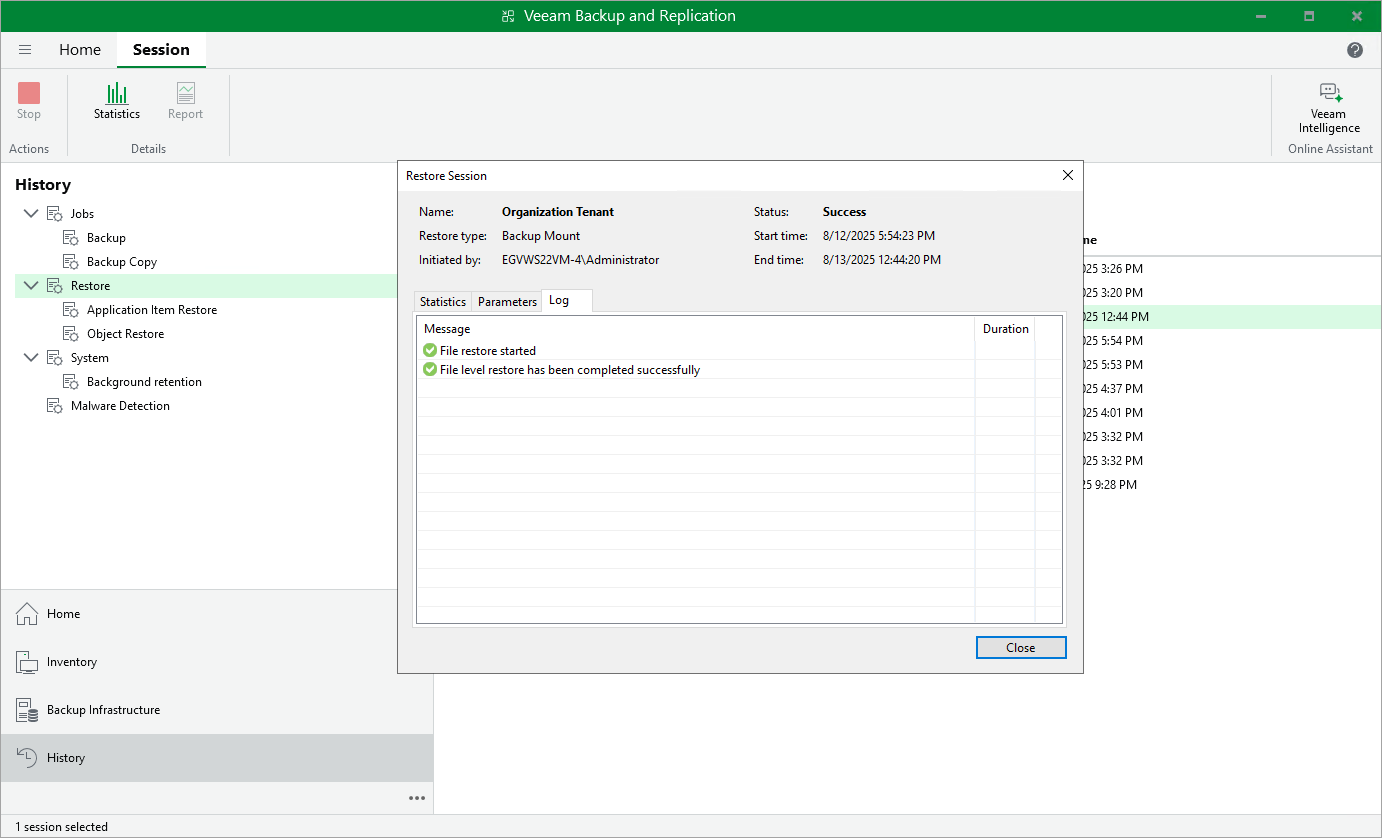Open the Statistics tab of the dialog
The width and height of the screenshot is (1382, 838).
point(442,301)
